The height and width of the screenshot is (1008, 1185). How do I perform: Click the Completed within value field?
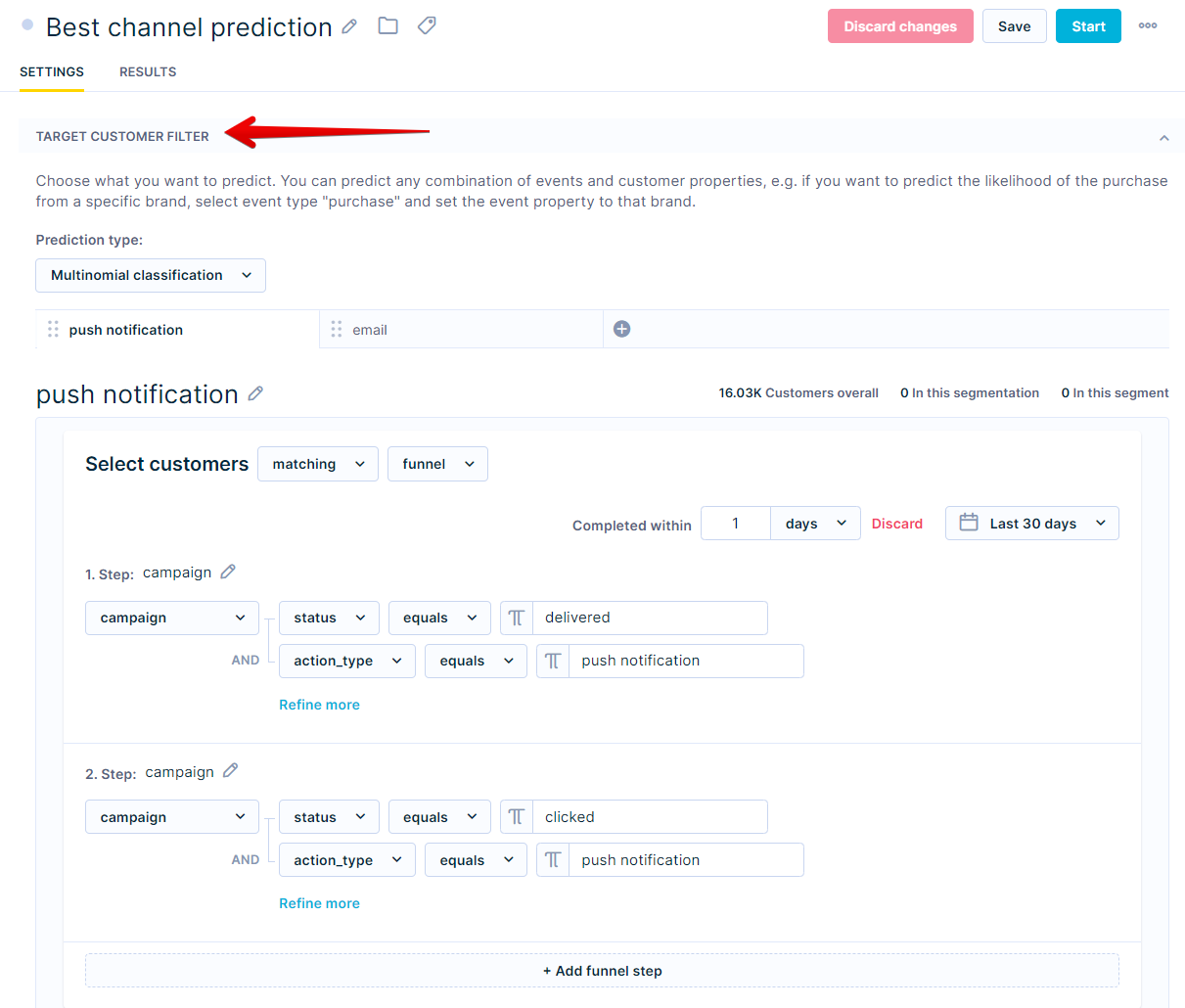click(x=735, y=523)
